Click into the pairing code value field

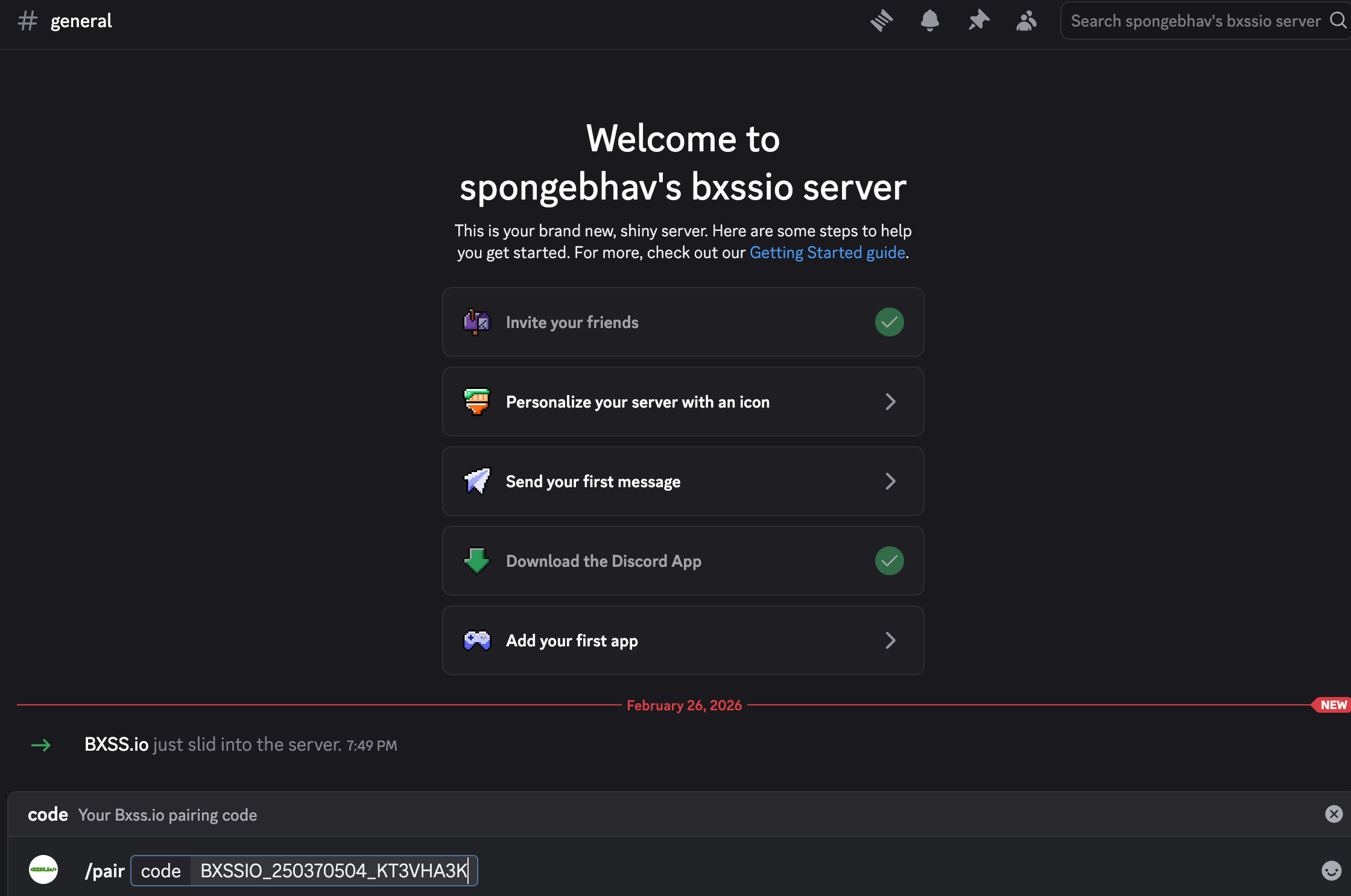pos(333,871)
